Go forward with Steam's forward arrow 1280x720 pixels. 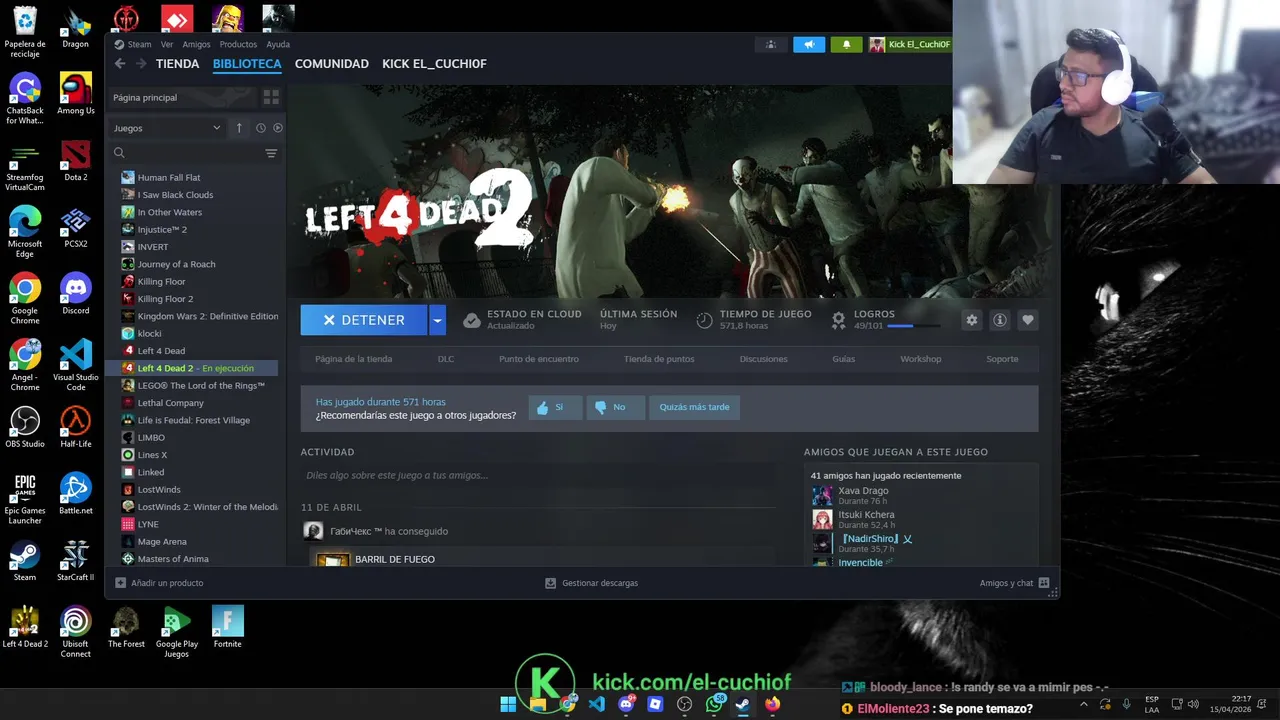141,63
